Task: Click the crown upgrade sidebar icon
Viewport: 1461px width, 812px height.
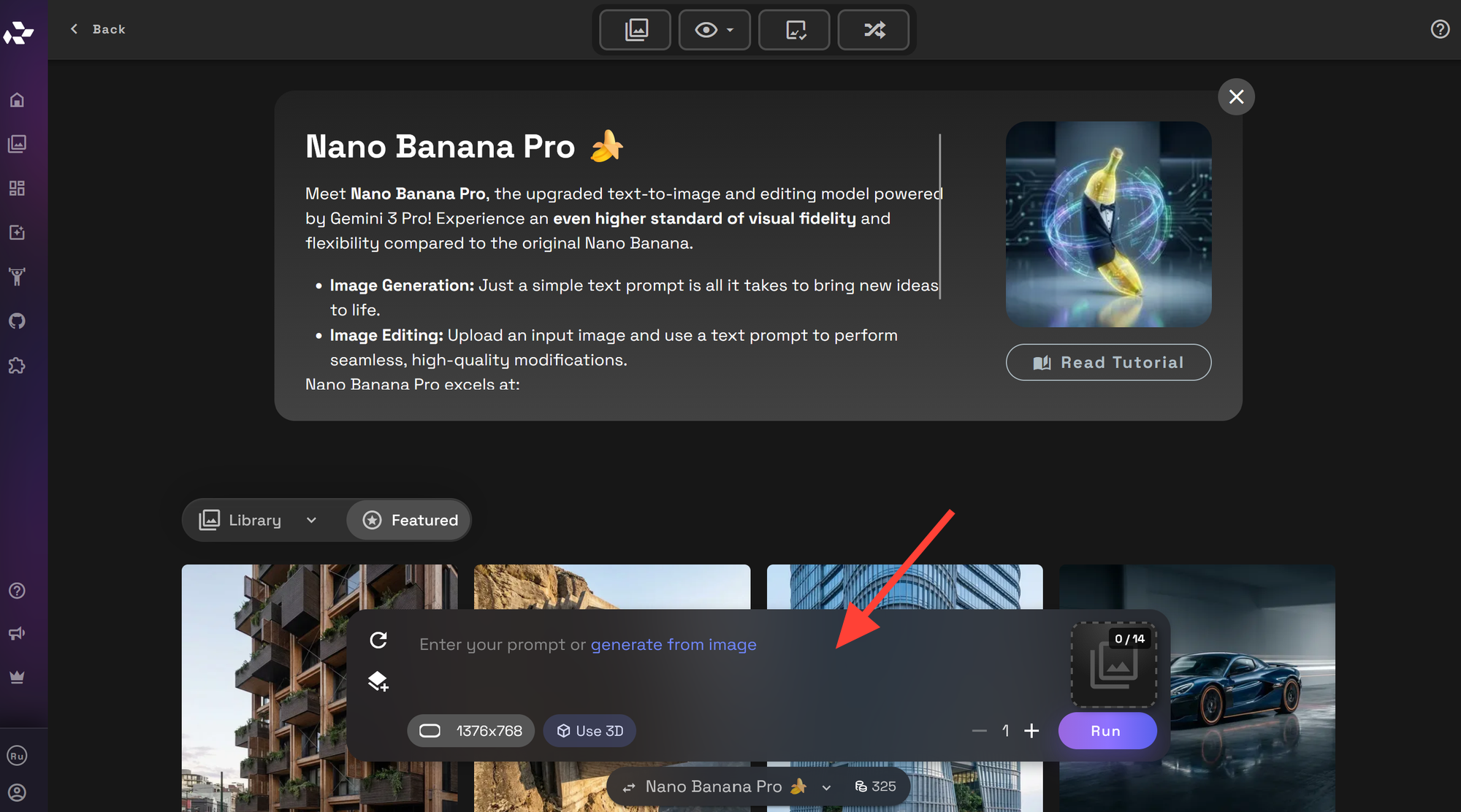Action: coord(17,678)
